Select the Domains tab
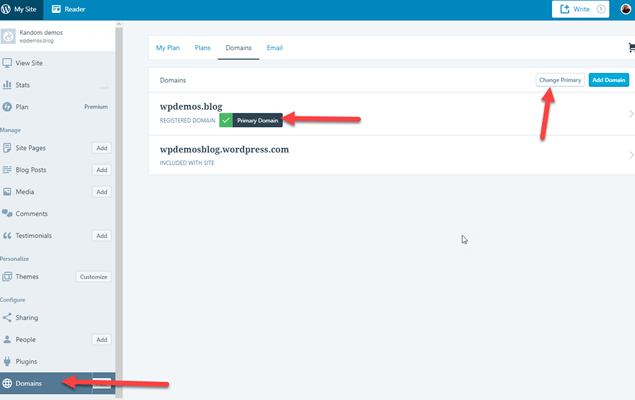Screen dimensions: 635x400 239,48
